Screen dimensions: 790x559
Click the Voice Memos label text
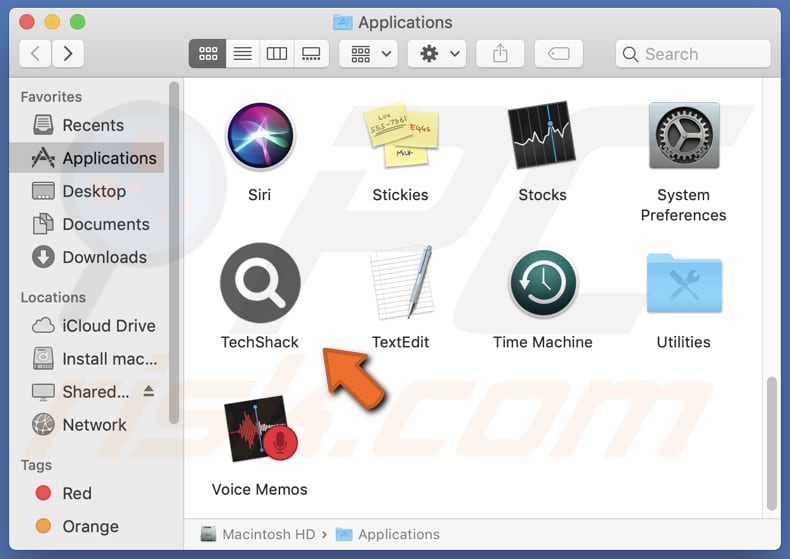(259, 490)
